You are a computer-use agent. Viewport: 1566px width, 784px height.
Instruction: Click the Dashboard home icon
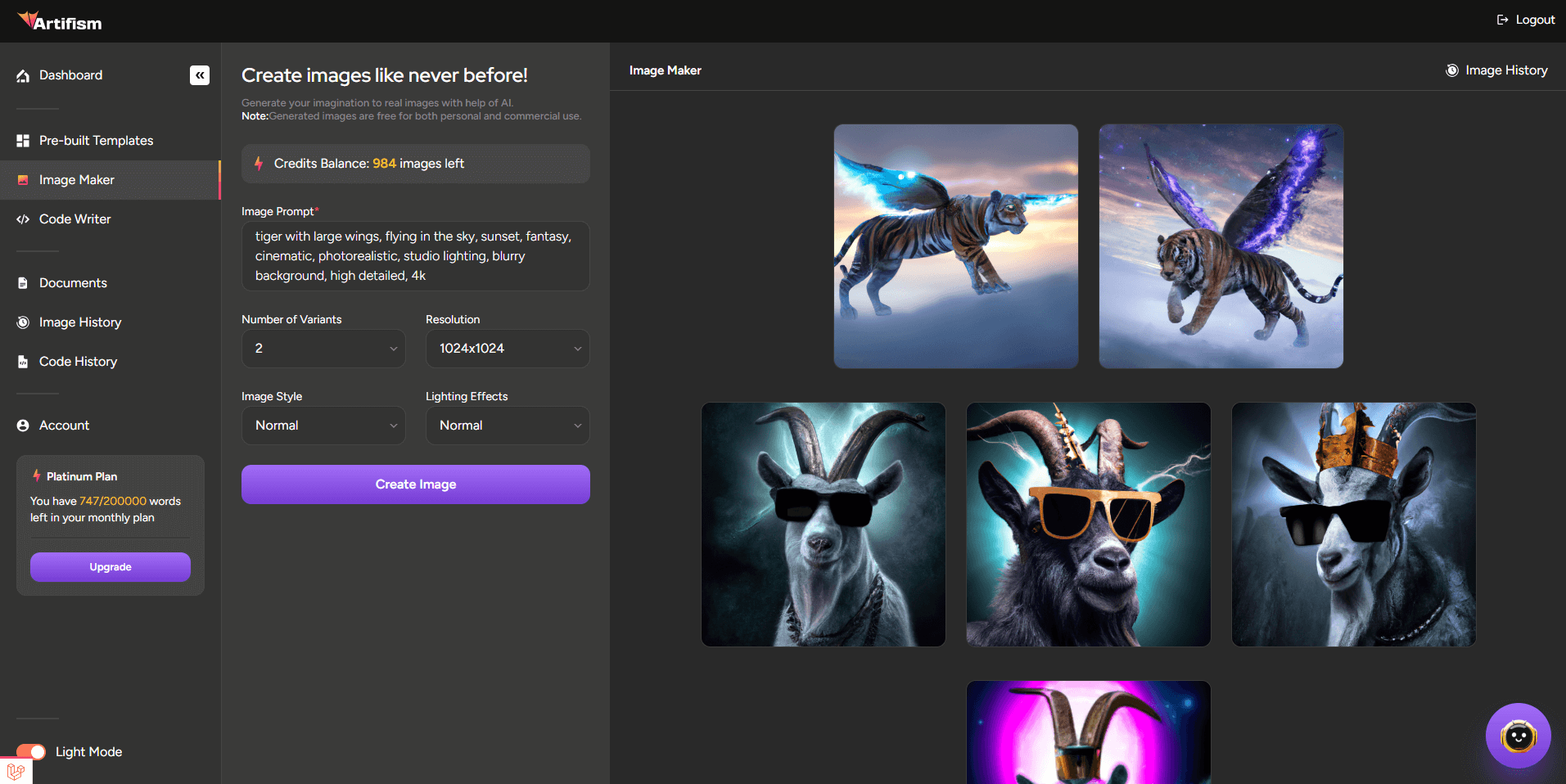pyautogui.click(x=23, y=75)
